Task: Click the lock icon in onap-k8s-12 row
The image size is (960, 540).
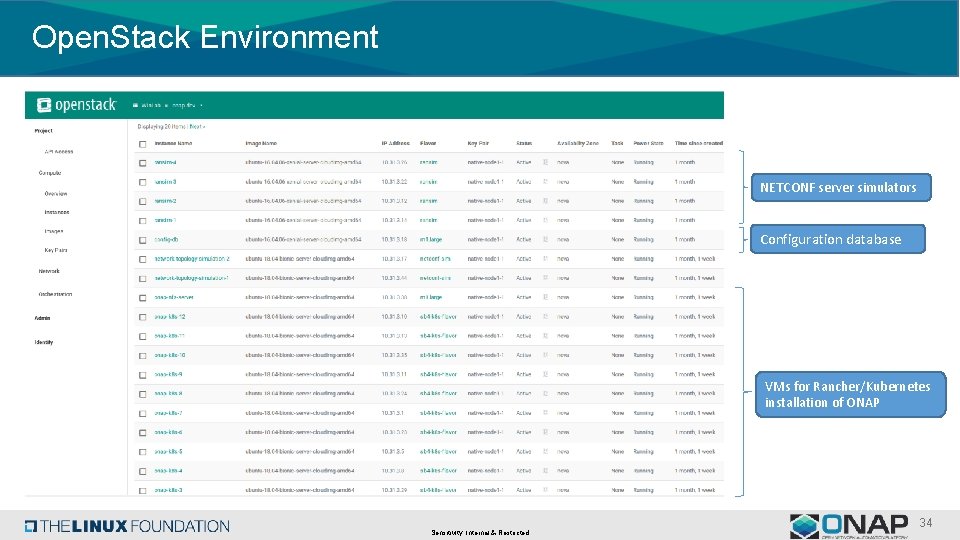Action: pos(545,317)
